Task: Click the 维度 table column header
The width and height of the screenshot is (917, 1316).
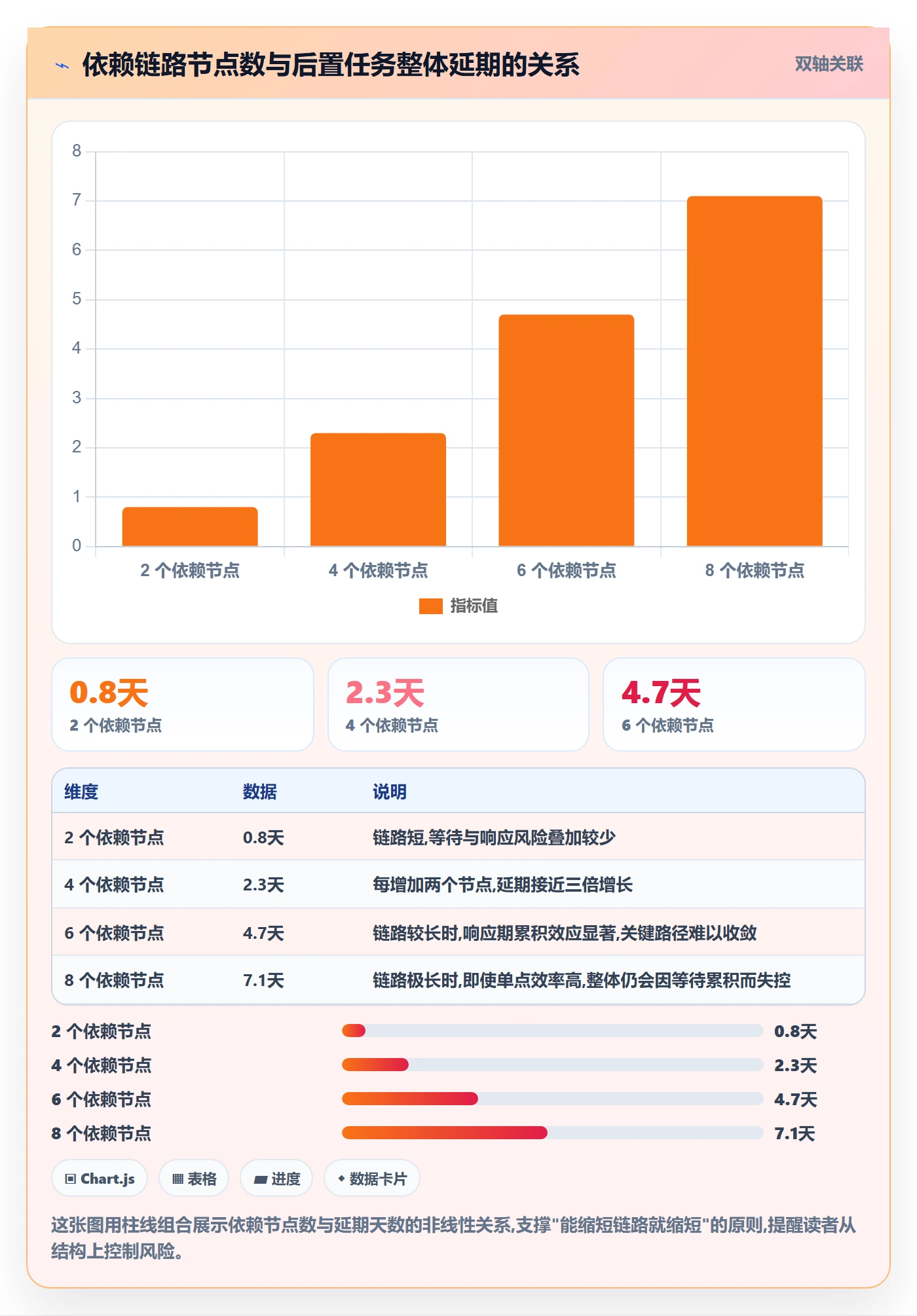Action: click(81, 792)
